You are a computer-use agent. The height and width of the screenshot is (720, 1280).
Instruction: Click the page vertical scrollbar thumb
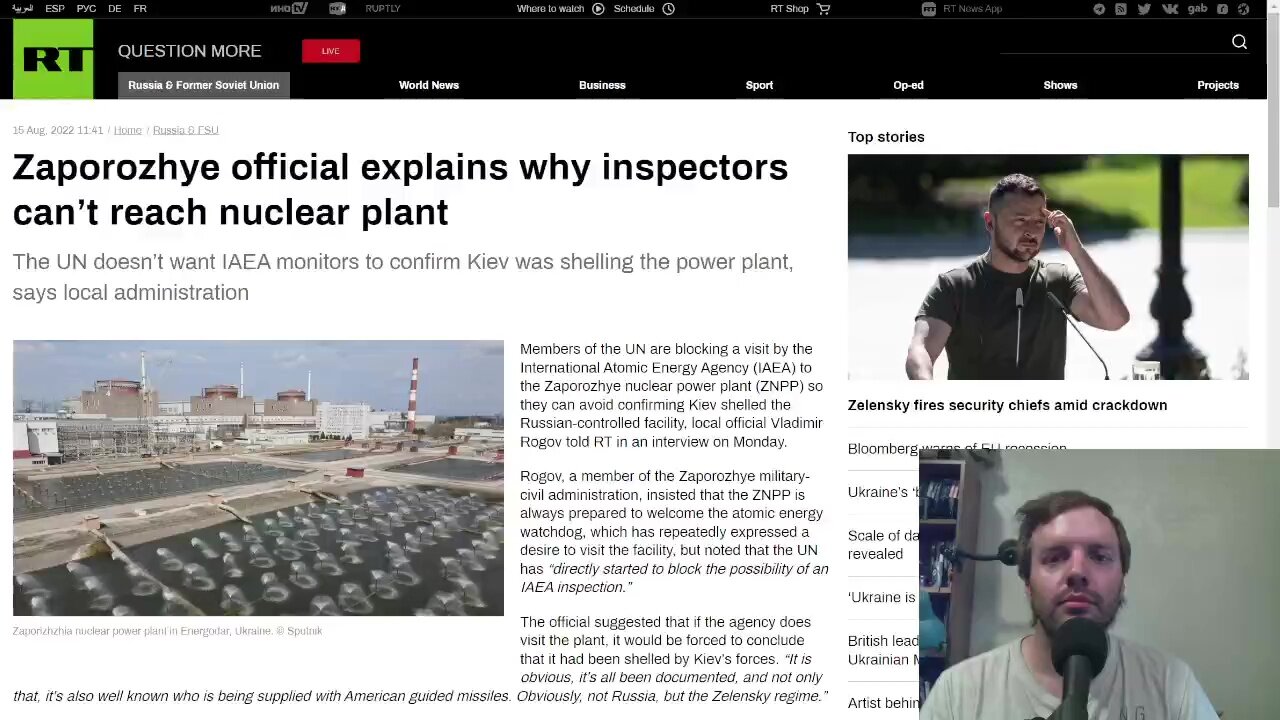(1273, 112)
